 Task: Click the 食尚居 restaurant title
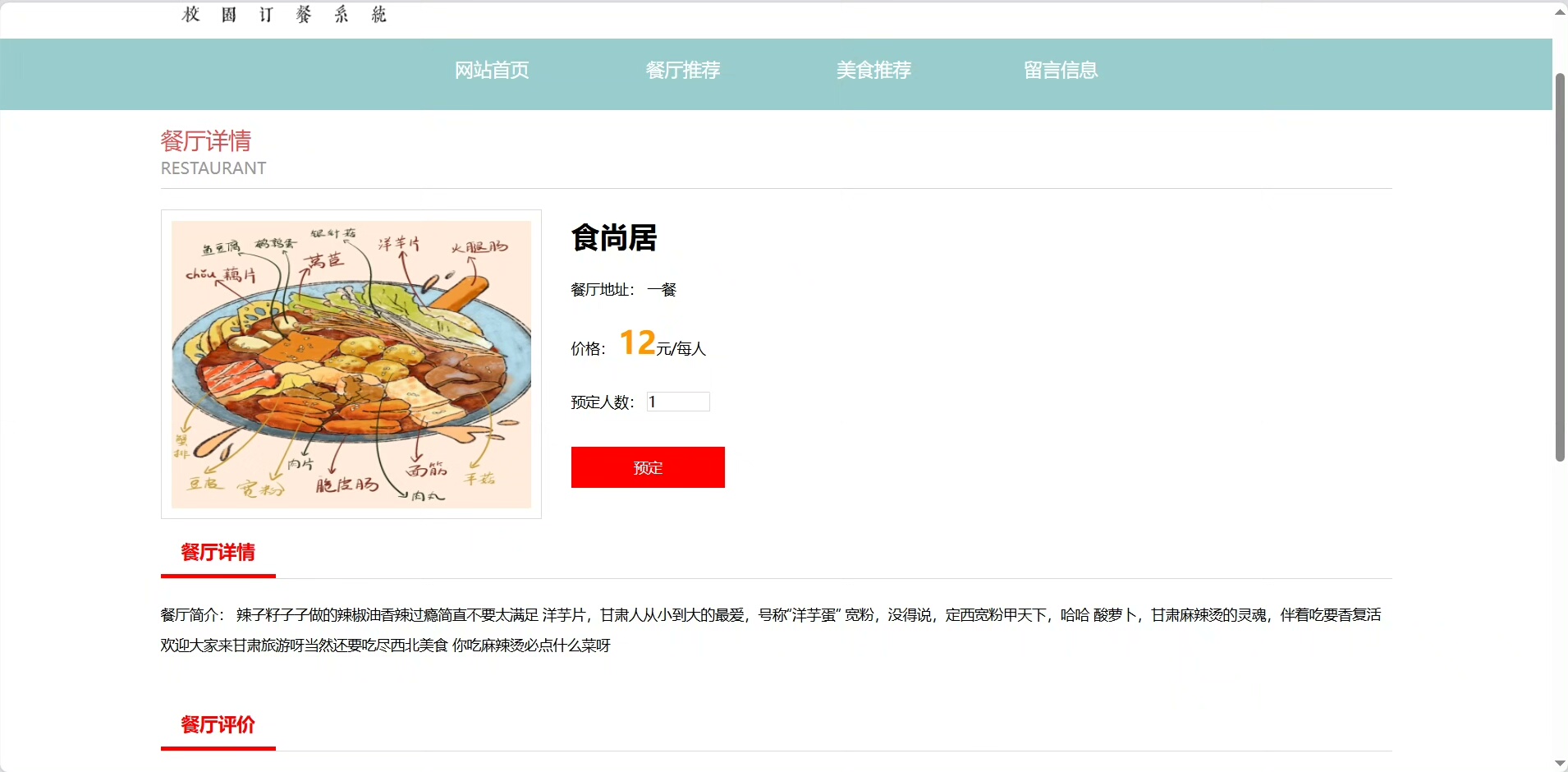point(614,238)
